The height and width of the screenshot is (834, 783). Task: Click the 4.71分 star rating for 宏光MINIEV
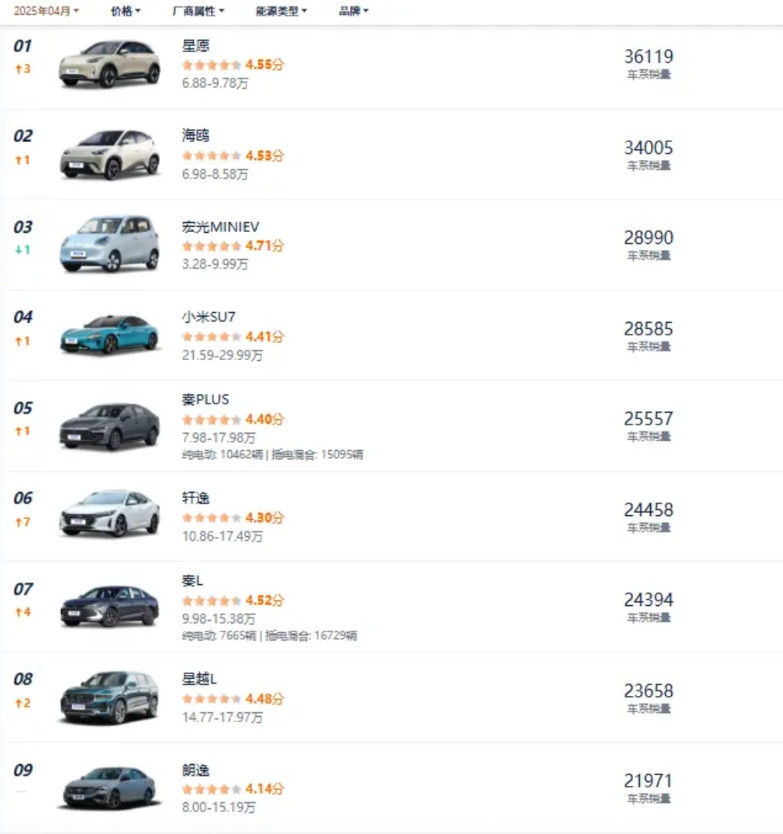coord(233,246)
